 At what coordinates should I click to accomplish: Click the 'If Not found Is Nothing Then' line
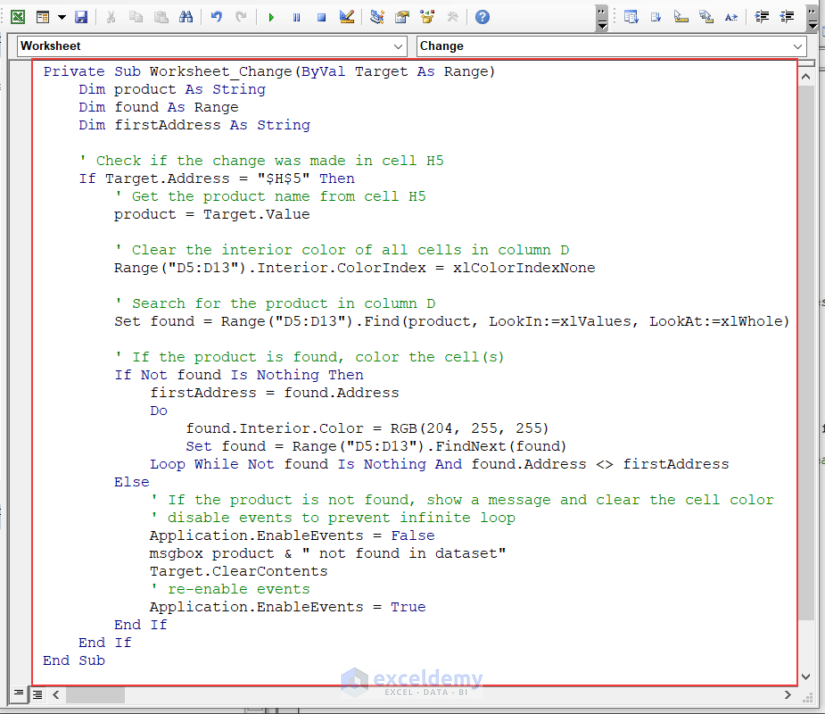tap(239, 375)
